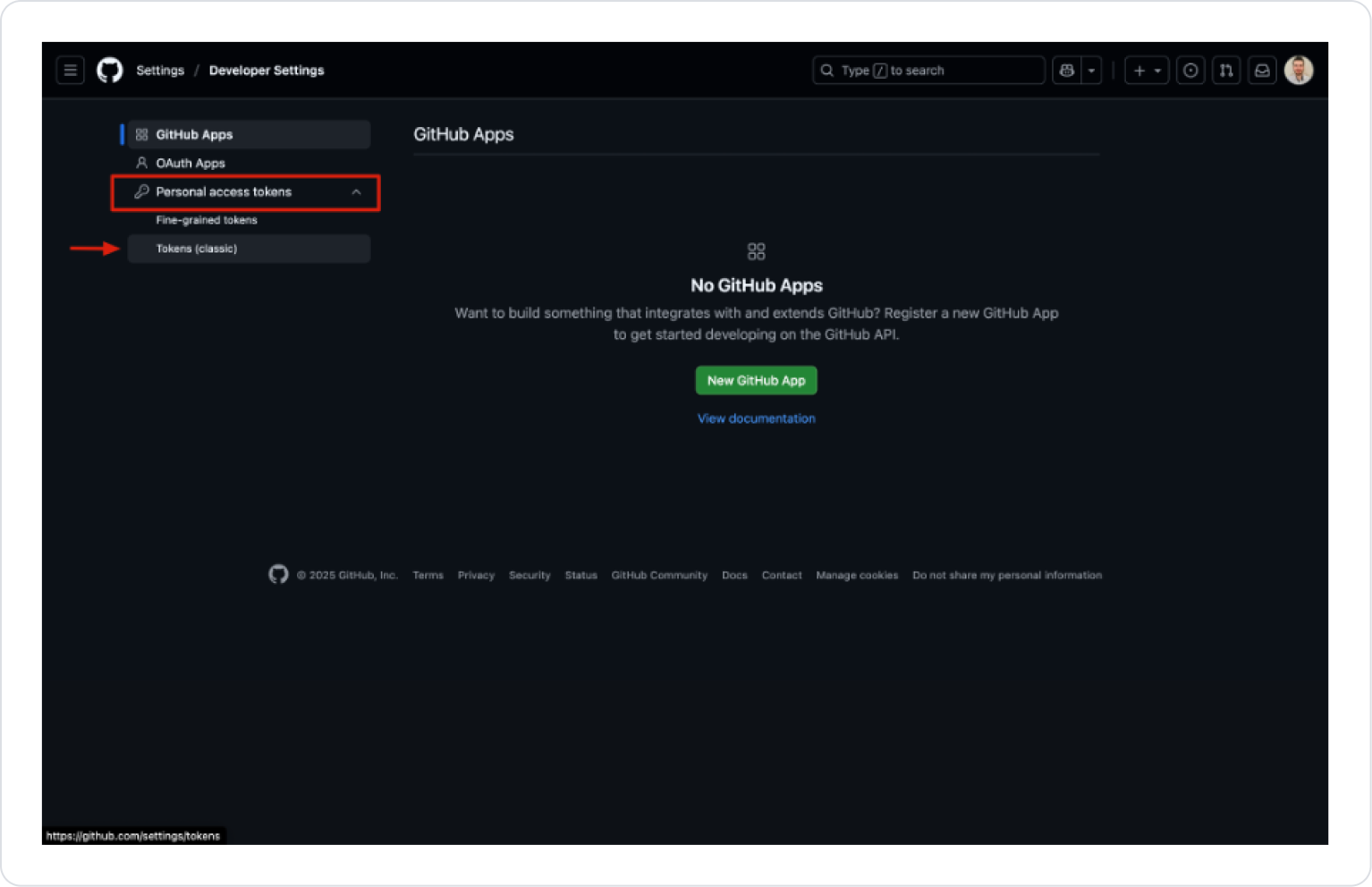Open the user profile avatar menu

(x=1299, y=70)
